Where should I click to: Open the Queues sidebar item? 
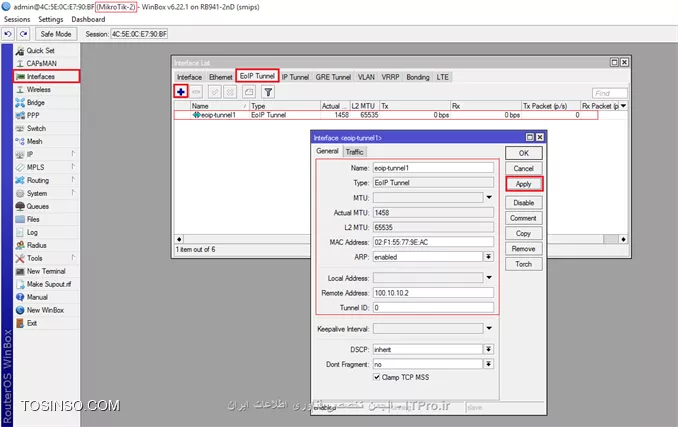38,206
